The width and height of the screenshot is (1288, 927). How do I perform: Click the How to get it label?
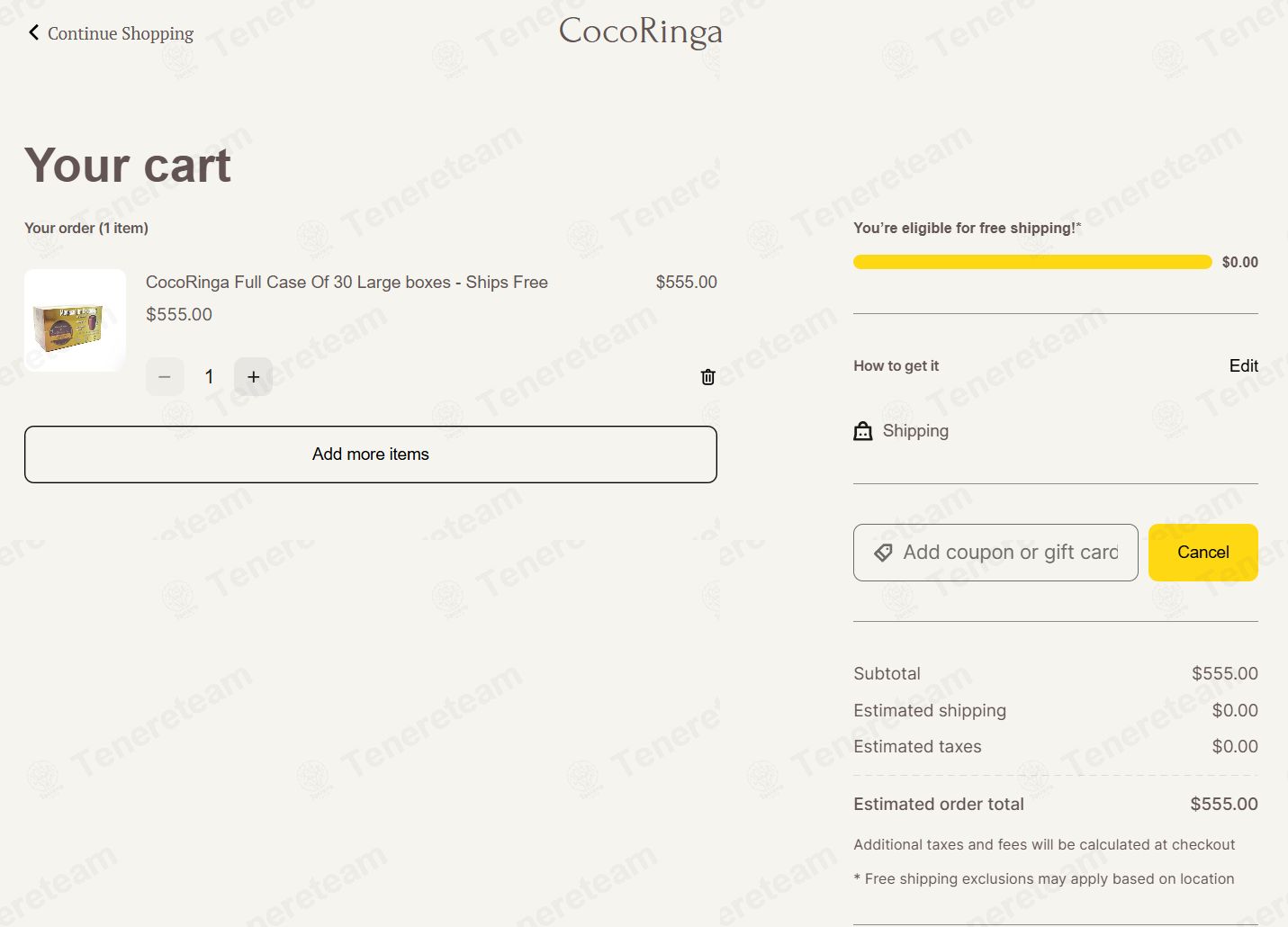tap(896, 365)
